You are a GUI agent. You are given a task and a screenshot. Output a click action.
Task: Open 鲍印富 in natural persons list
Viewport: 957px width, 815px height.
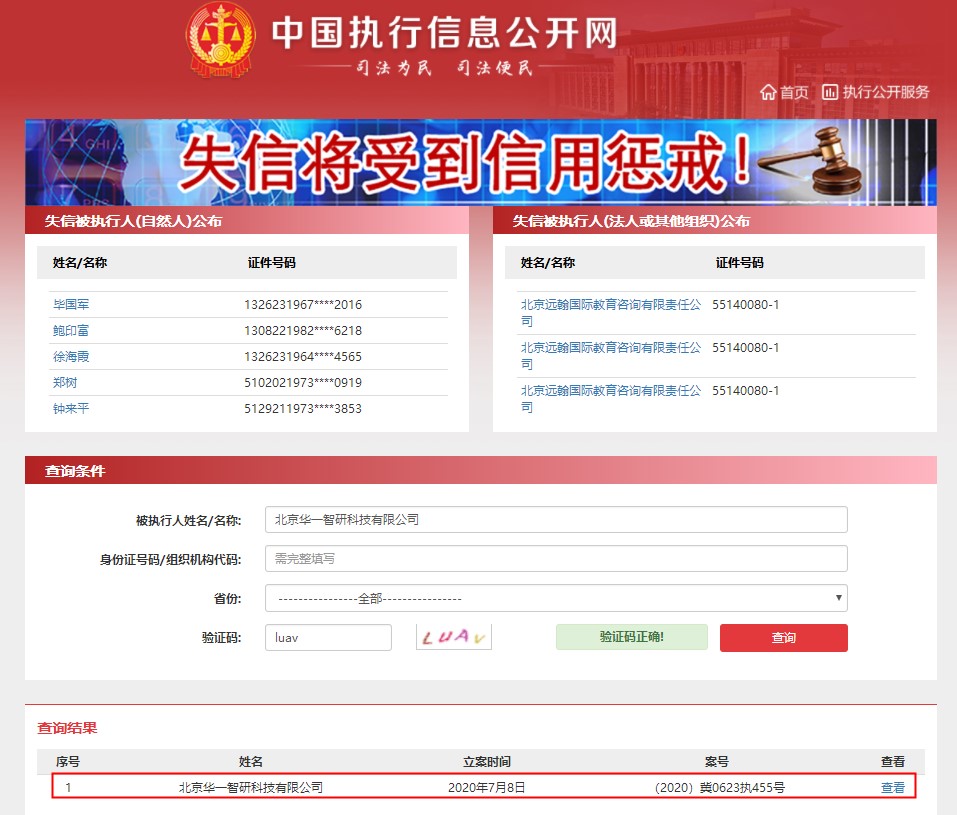pyautogui.click(x=71, y=330)
